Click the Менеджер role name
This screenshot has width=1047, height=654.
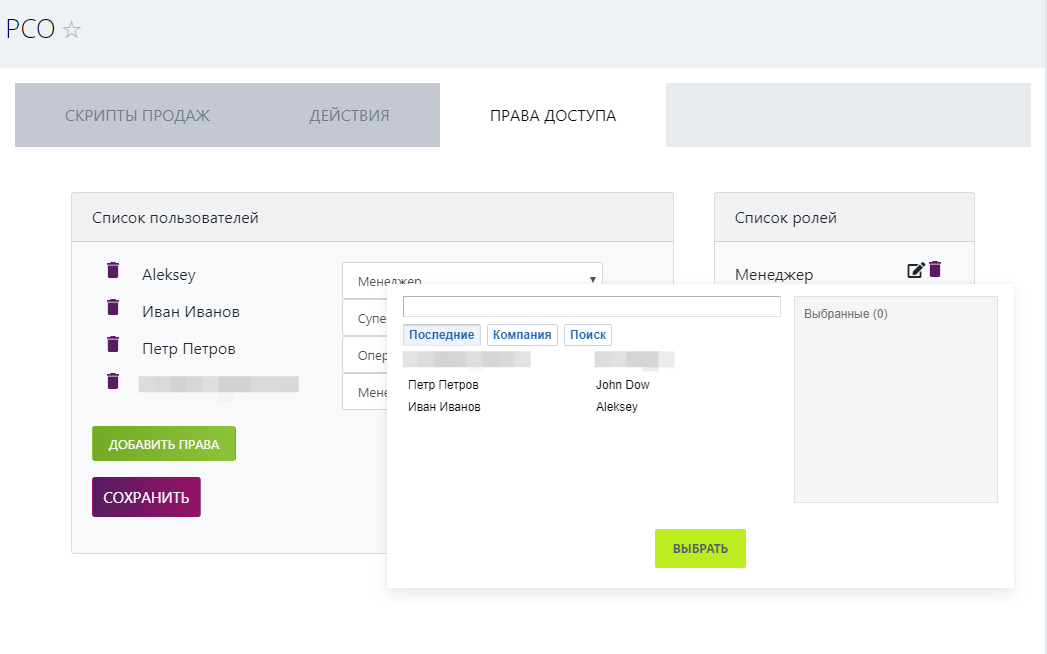(774, 275)
